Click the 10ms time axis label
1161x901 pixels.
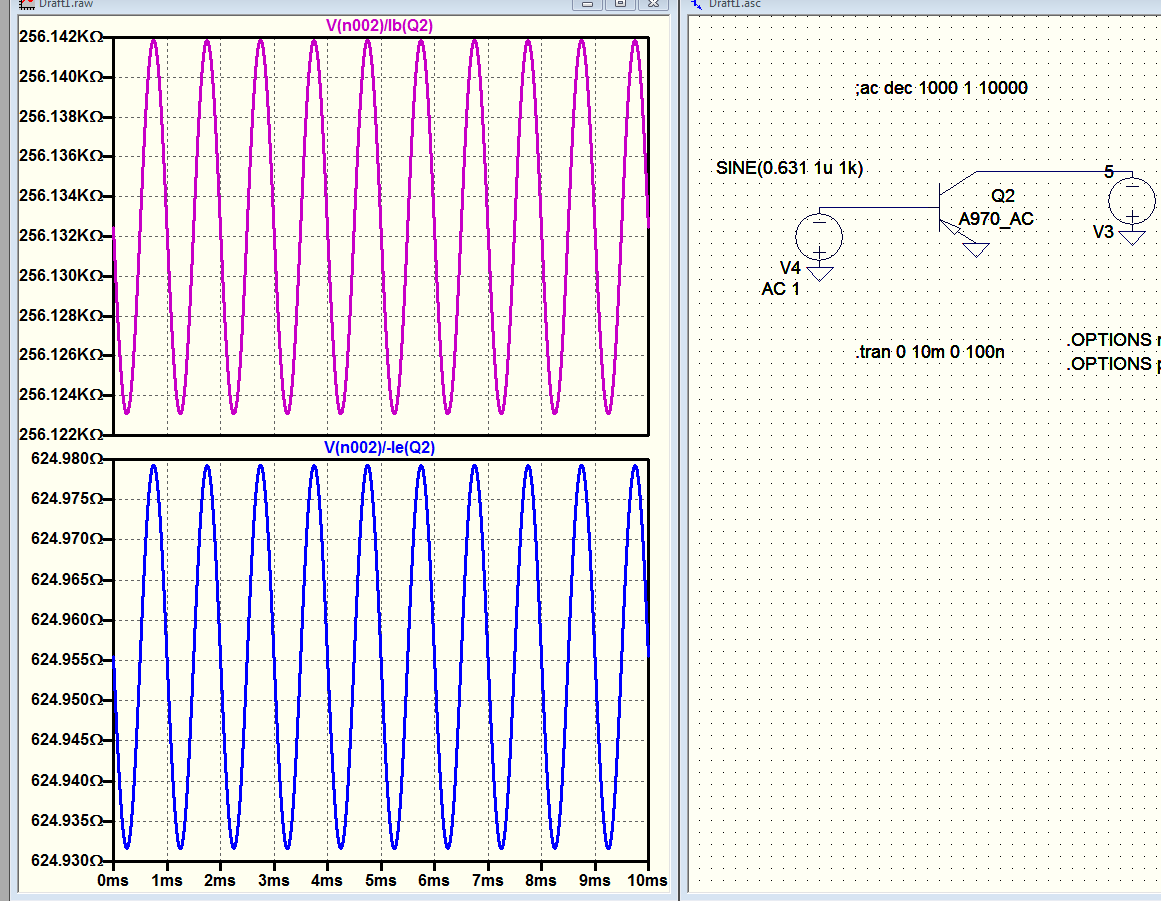[647, 881]
